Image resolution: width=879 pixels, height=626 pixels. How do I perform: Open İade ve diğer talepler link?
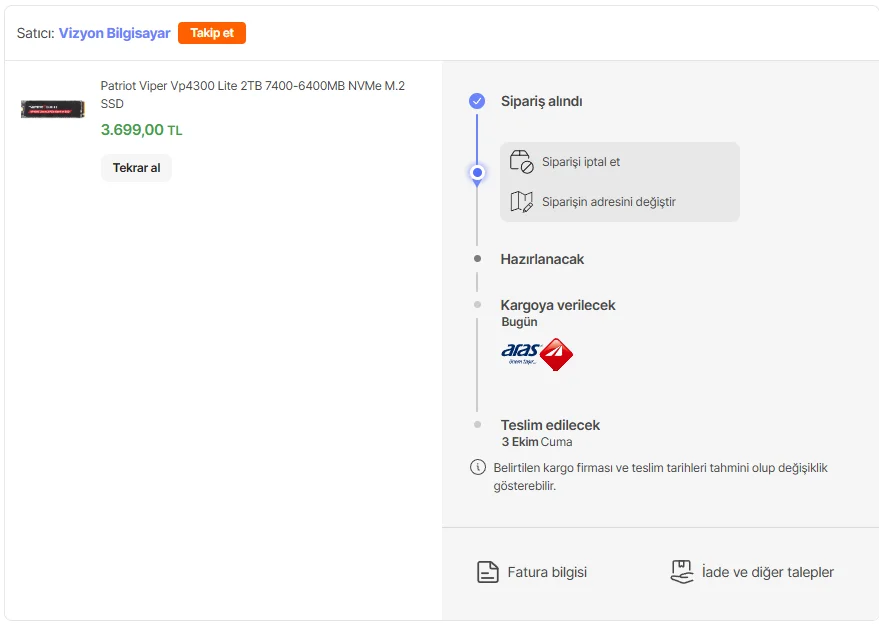(x=767, y=573)
